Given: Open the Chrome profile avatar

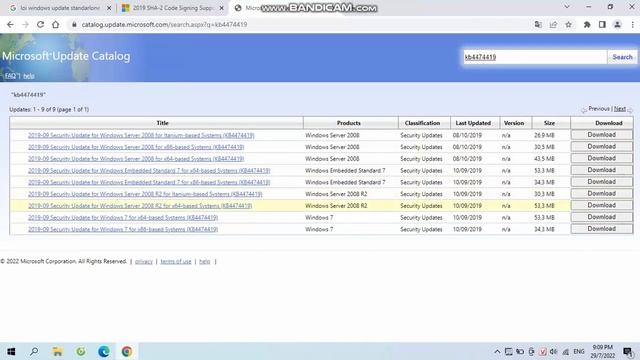Looking at the screenshot, I should tap(617, 24).
